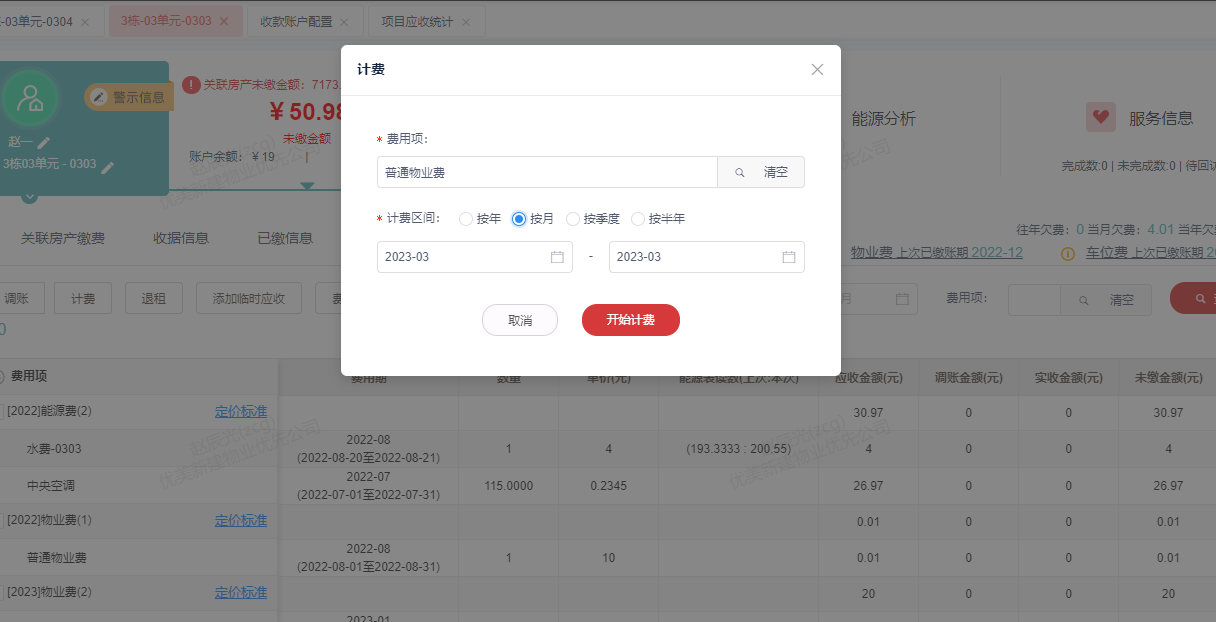Select 普通物业费 table row

click(x=57, y=557)
